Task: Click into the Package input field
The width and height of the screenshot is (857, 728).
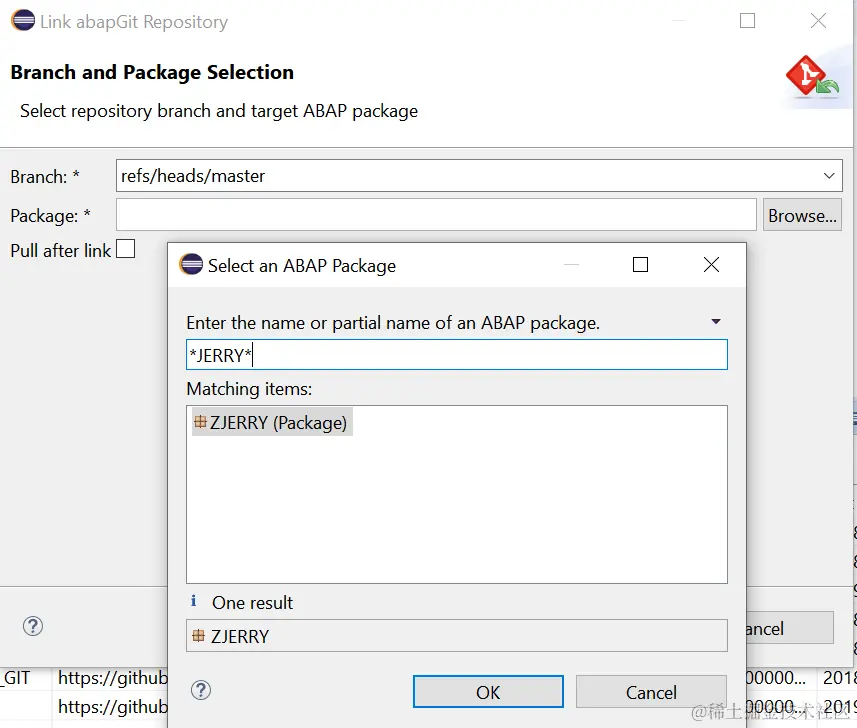Action: [436, 215]
